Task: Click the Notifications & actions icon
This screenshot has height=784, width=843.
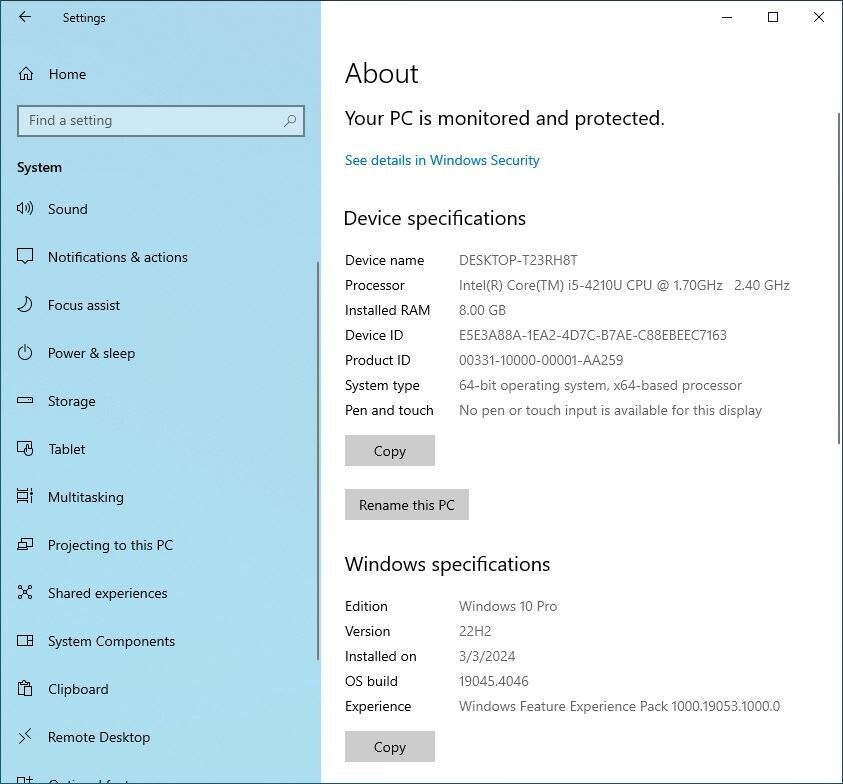Action: (x=25, y=256)
